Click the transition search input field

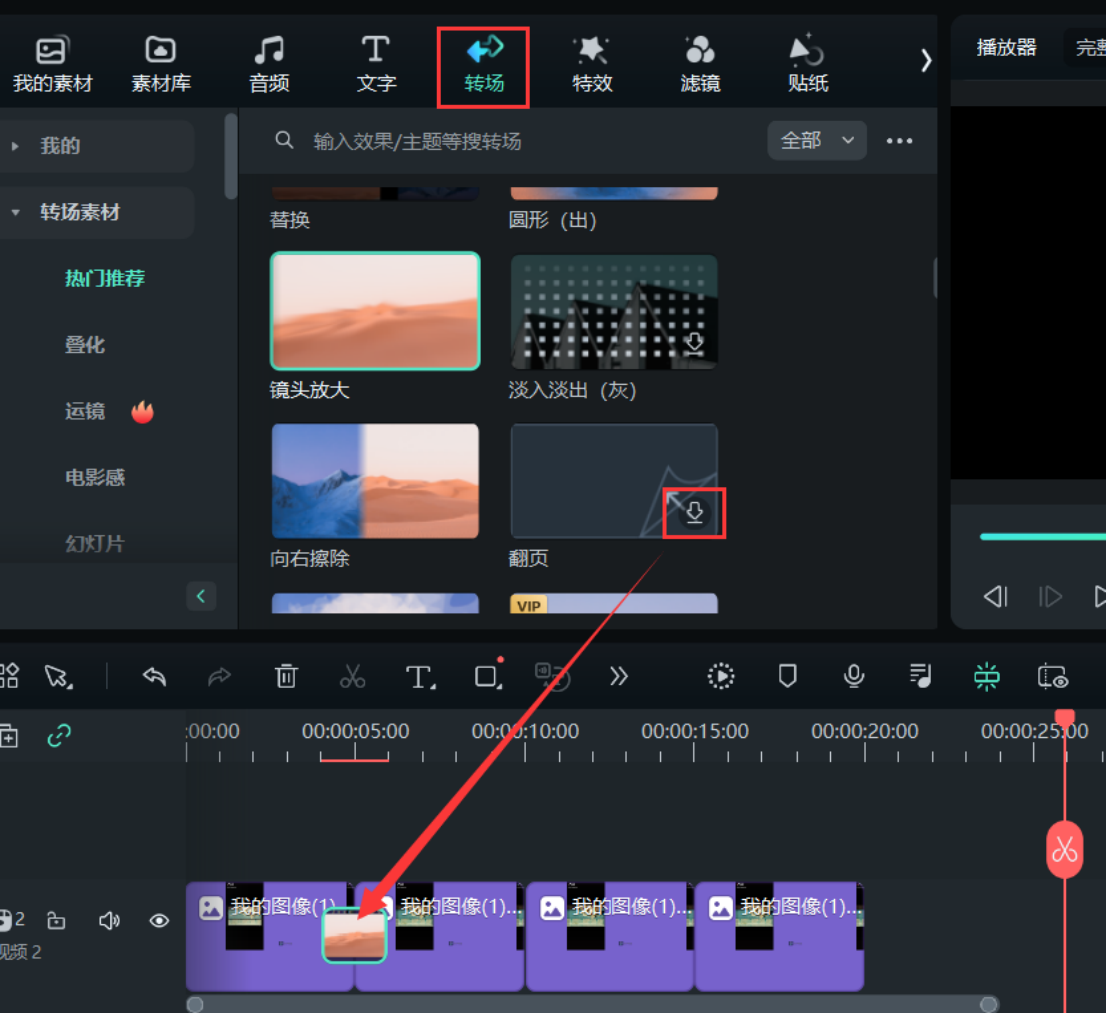520,141
